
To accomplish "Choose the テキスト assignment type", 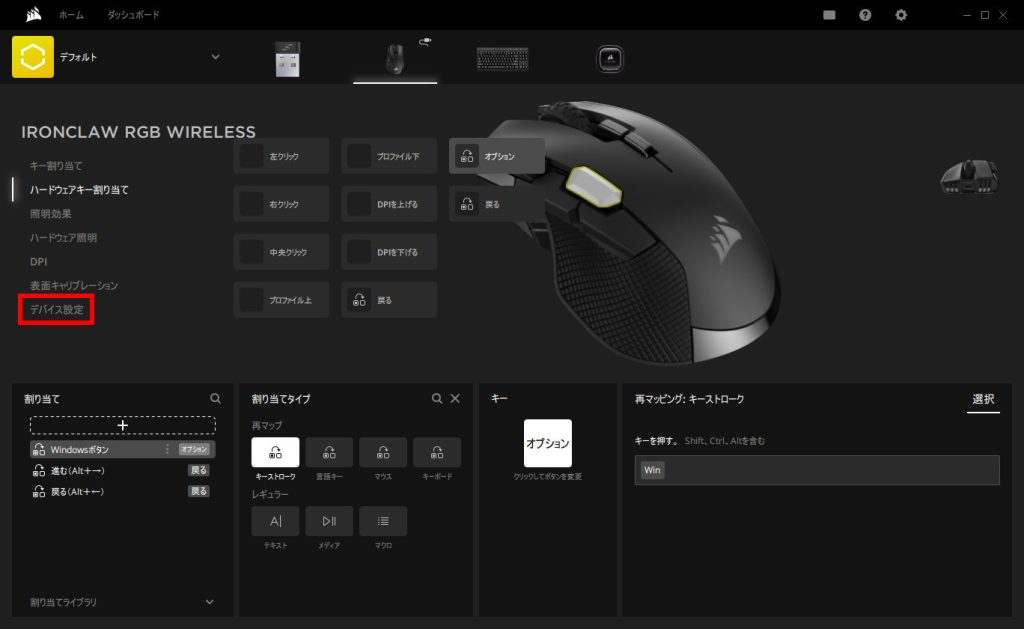I will point(276,521).
